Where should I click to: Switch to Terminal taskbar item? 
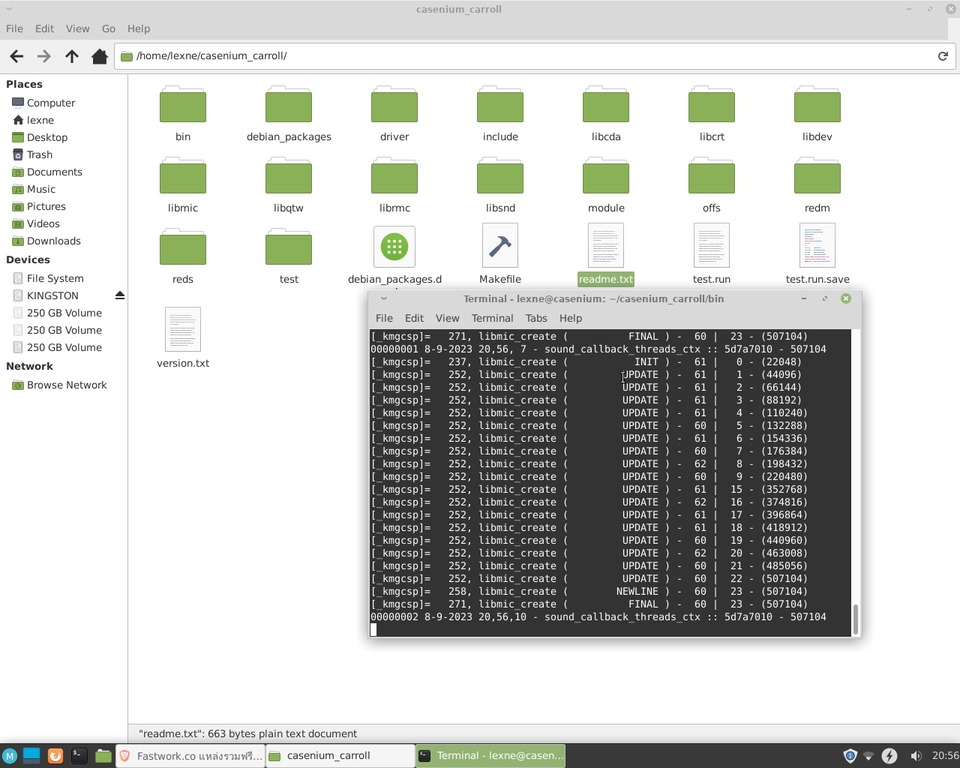490,756
